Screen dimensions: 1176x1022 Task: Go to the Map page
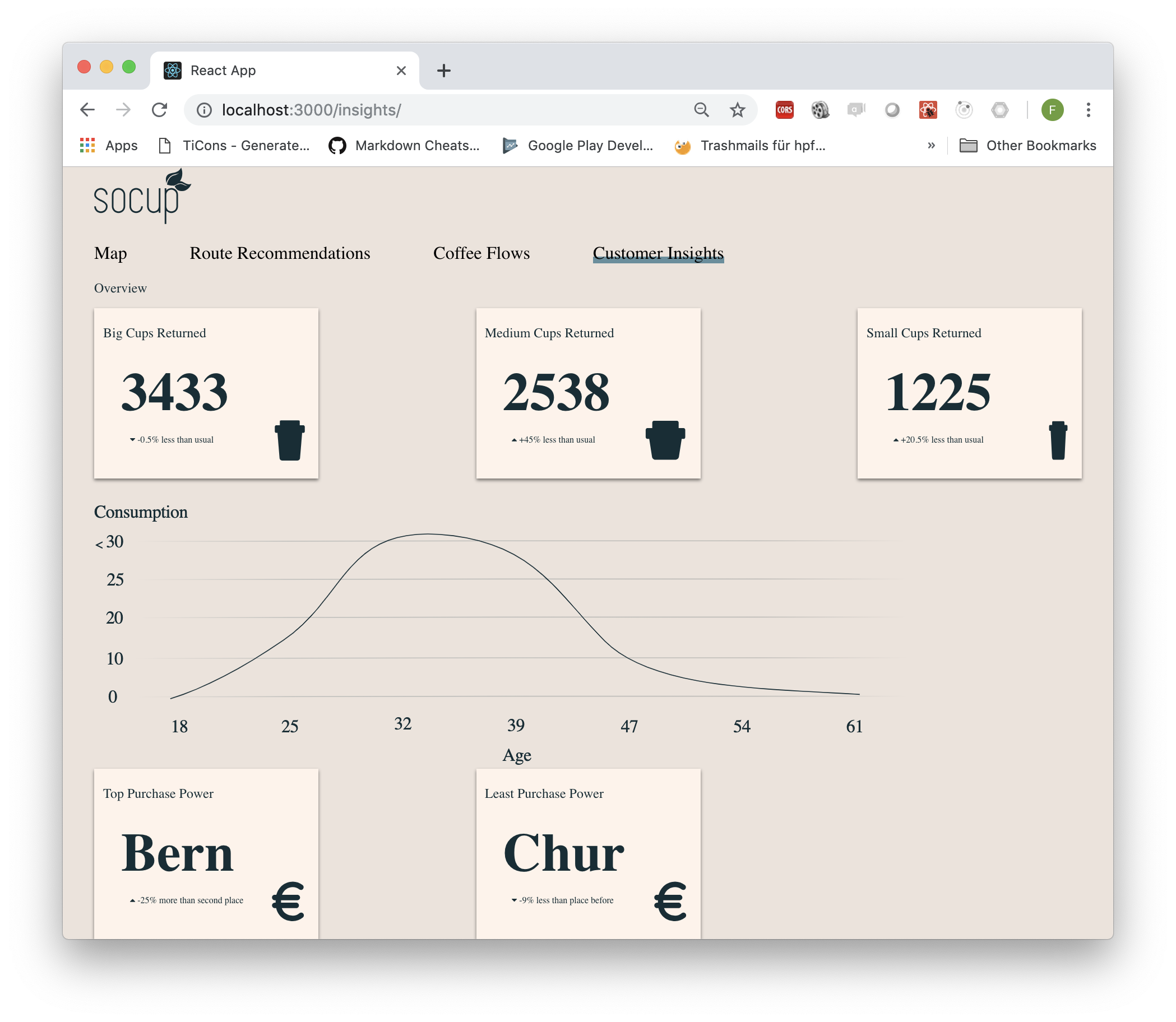[110, 253]
